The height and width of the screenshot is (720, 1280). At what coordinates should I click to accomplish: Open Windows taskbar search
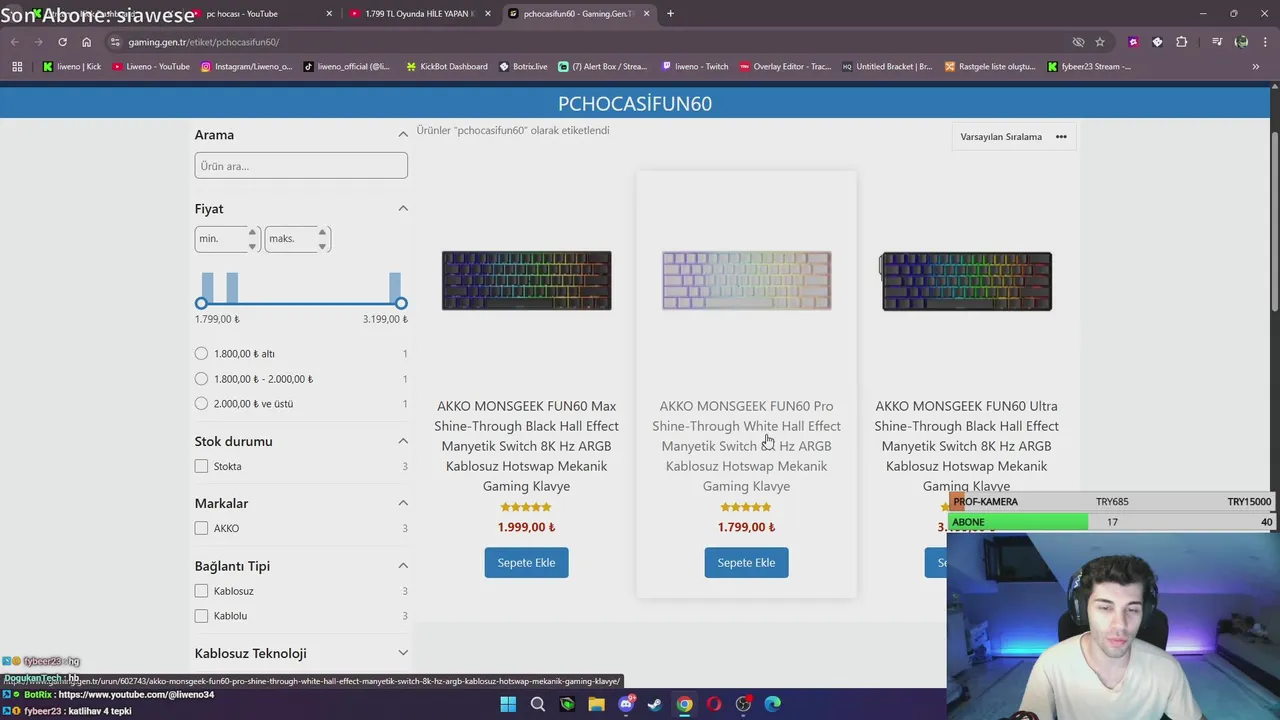538,704
